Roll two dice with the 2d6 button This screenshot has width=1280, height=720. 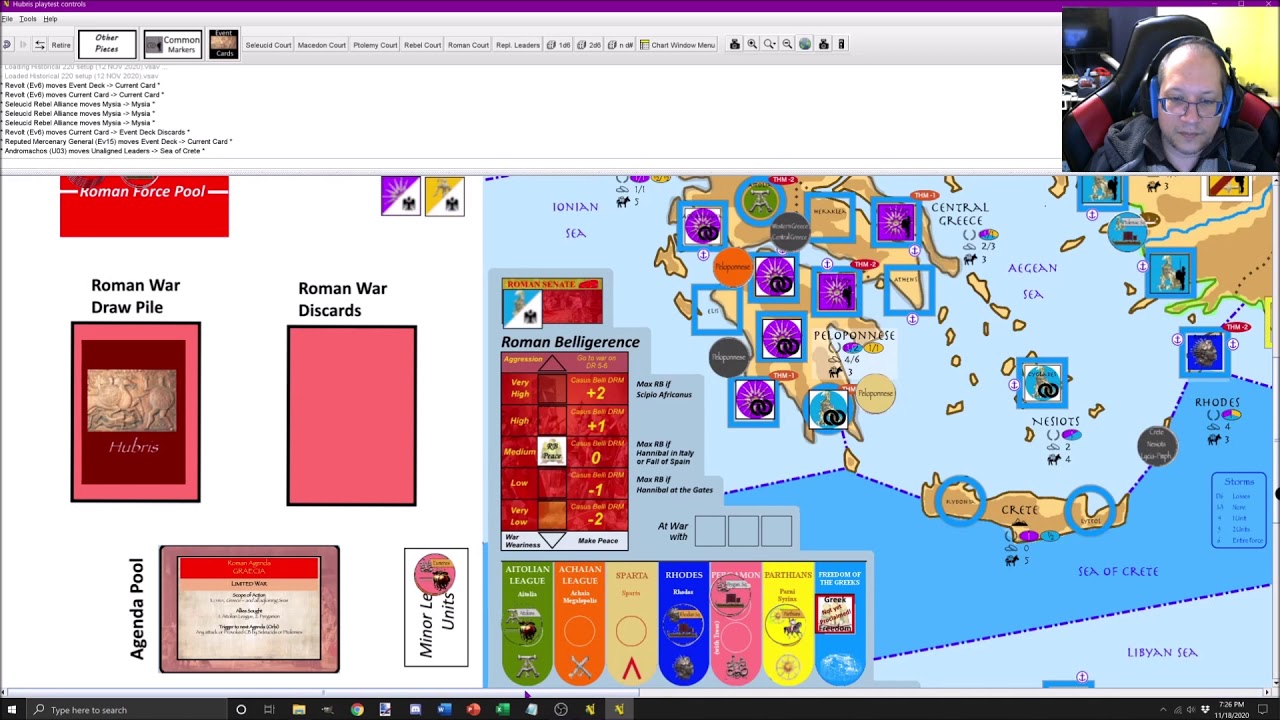588,45
